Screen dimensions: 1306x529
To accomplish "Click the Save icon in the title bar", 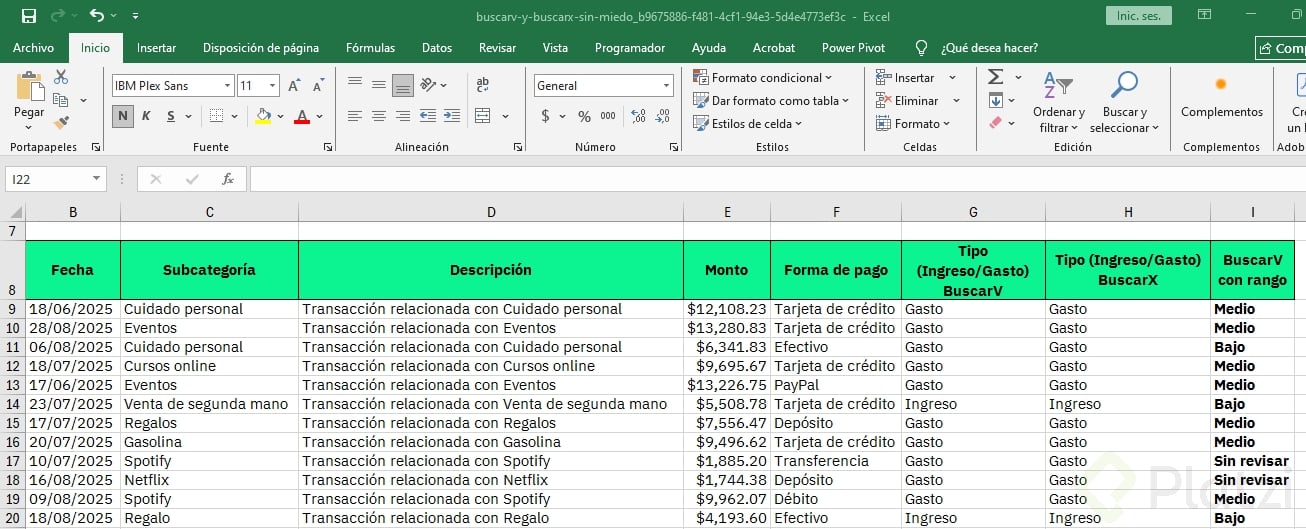I will [28, 16].
